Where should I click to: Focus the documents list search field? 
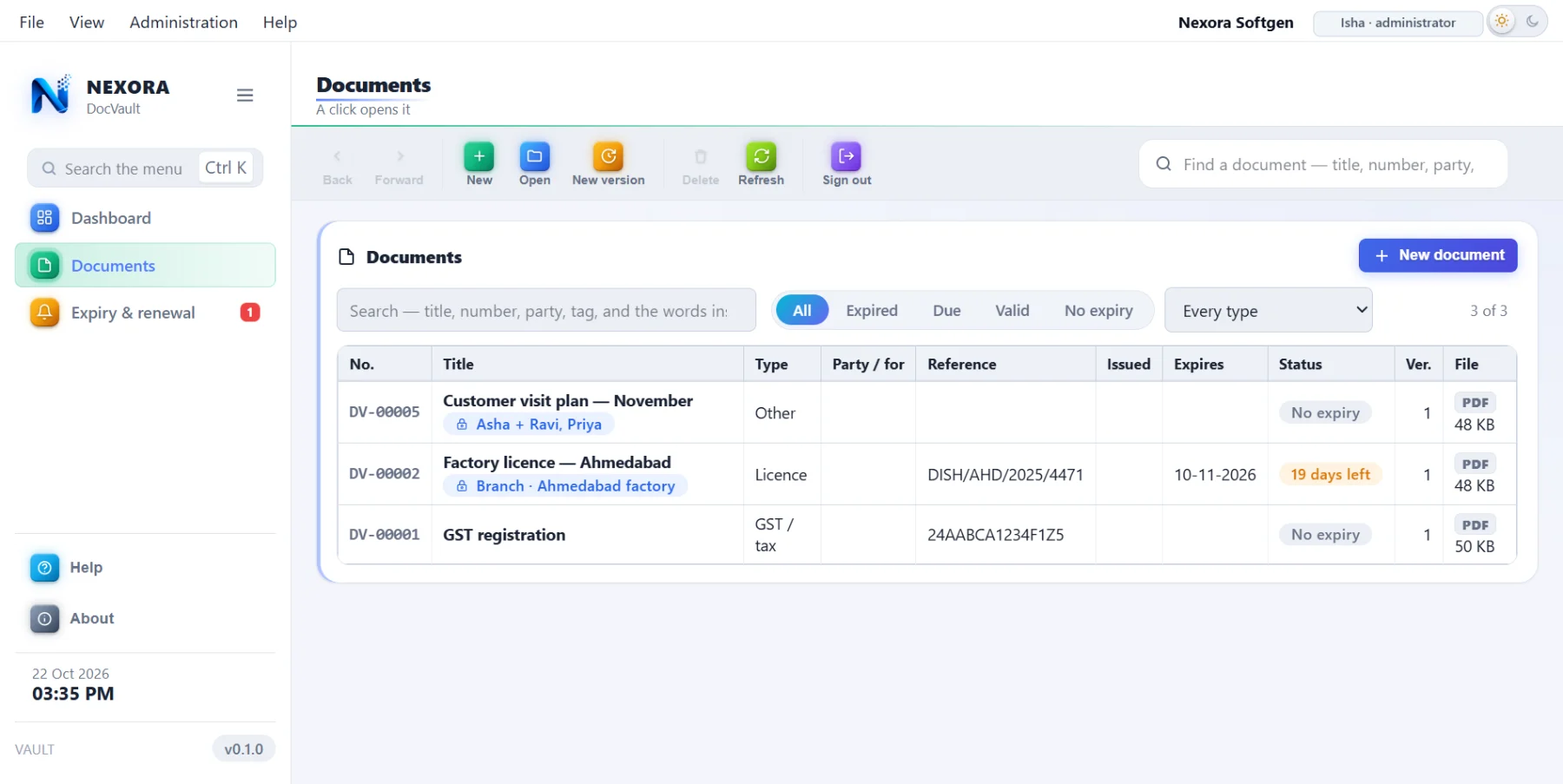[x=546, y=310]
